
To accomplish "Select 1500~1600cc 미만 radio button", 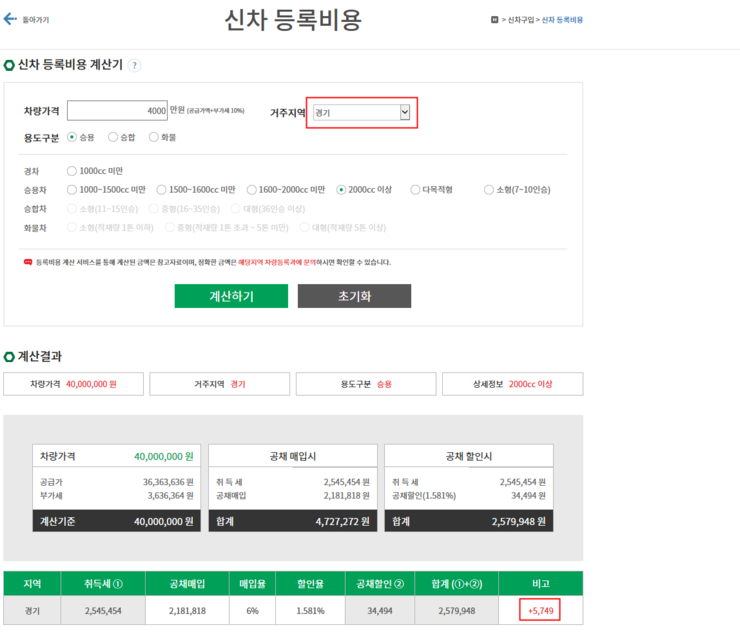I will coord(162,189).
